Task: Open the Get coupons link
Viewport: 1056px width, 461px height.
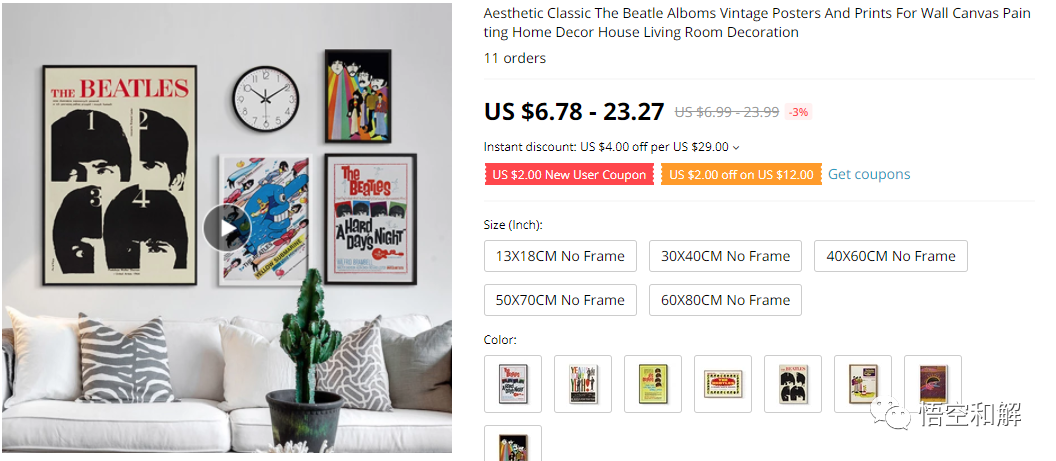Action: [869, 174]
